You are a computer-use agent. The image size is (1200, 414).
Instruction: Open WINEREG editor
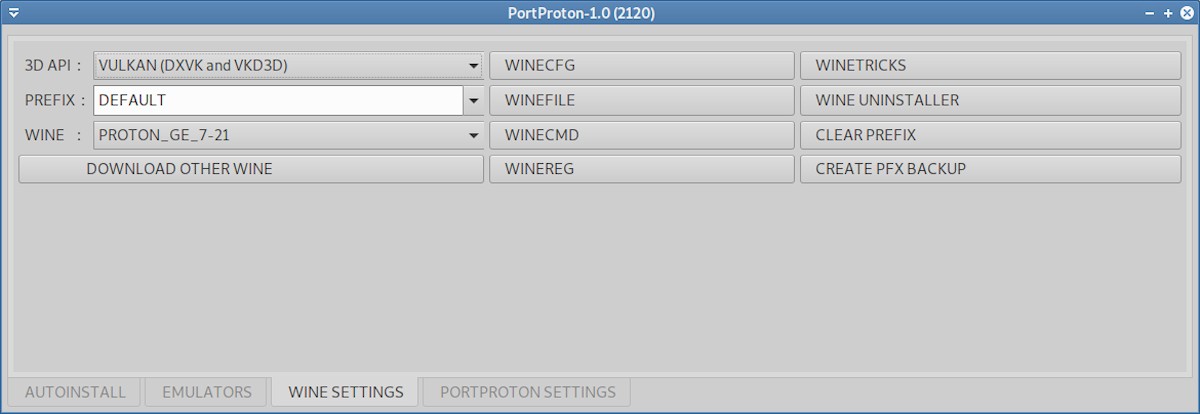pyautogui.click(x=641, y=169)
